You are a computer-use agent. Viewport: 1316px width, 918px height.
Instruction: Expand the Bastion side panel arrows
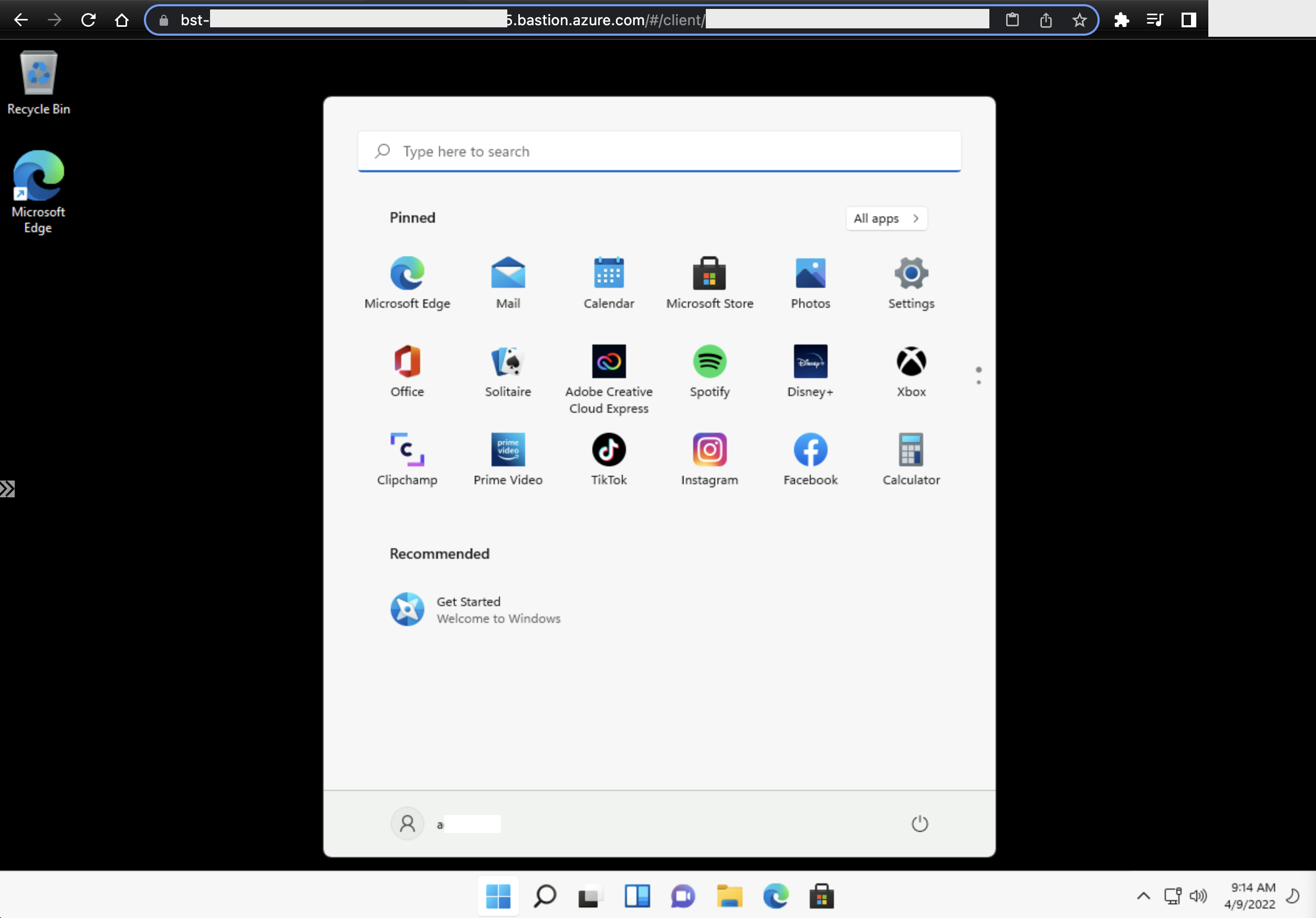[7, 489]
